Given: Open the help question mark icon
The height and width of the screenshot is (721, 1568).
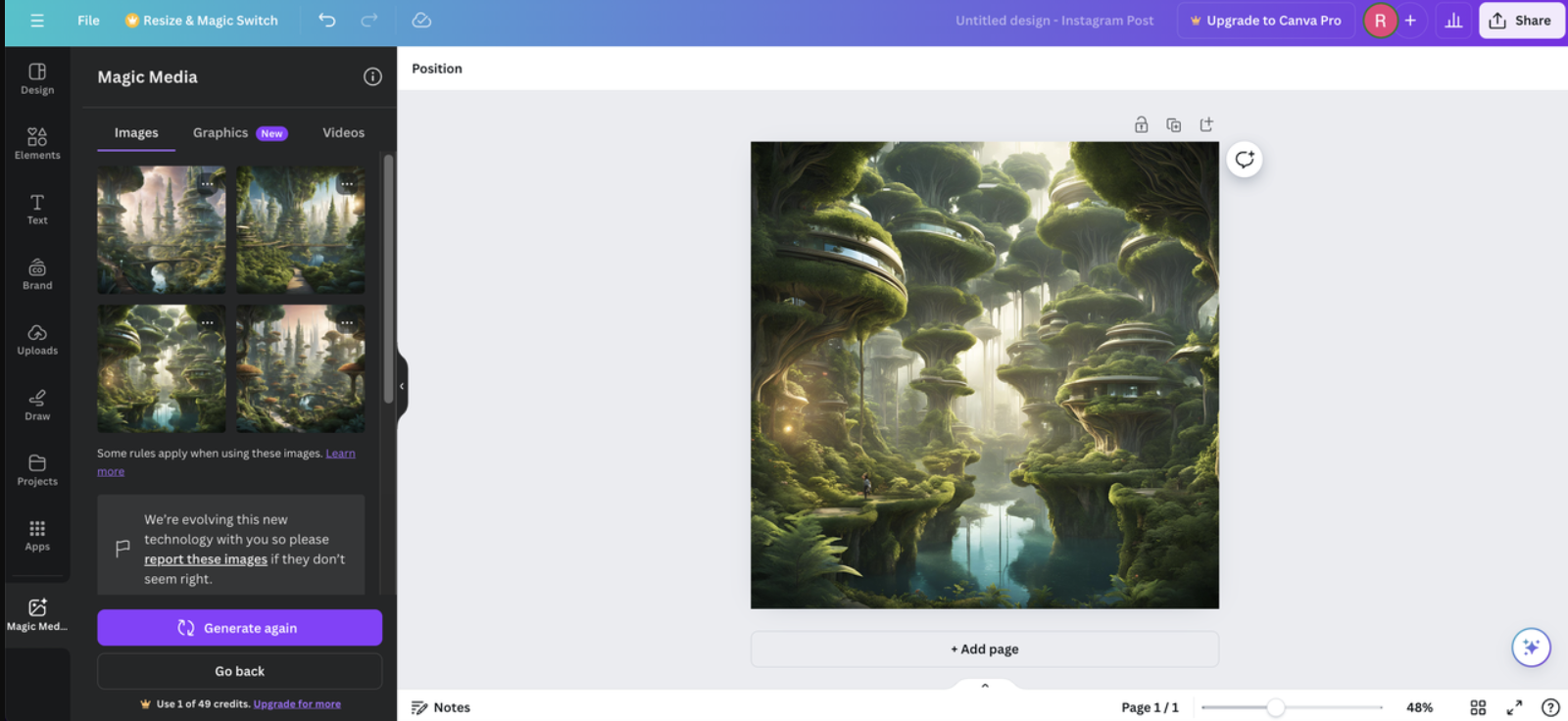Looking at the screenshot, I should [x=1550, y=707].
